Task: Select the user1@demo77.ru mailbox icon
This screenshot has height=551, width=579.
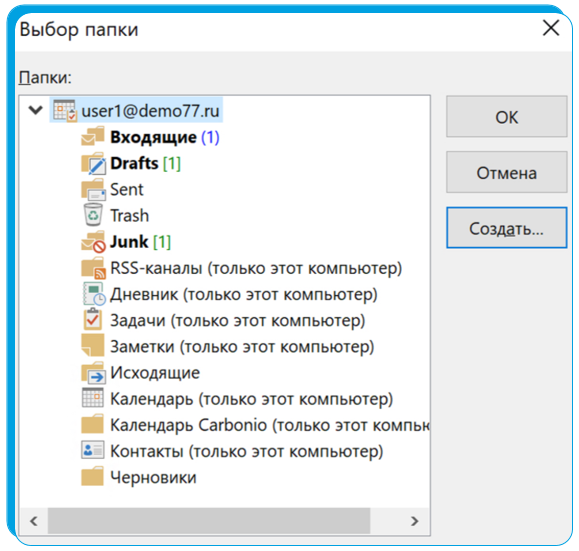Action: point(65,110)
